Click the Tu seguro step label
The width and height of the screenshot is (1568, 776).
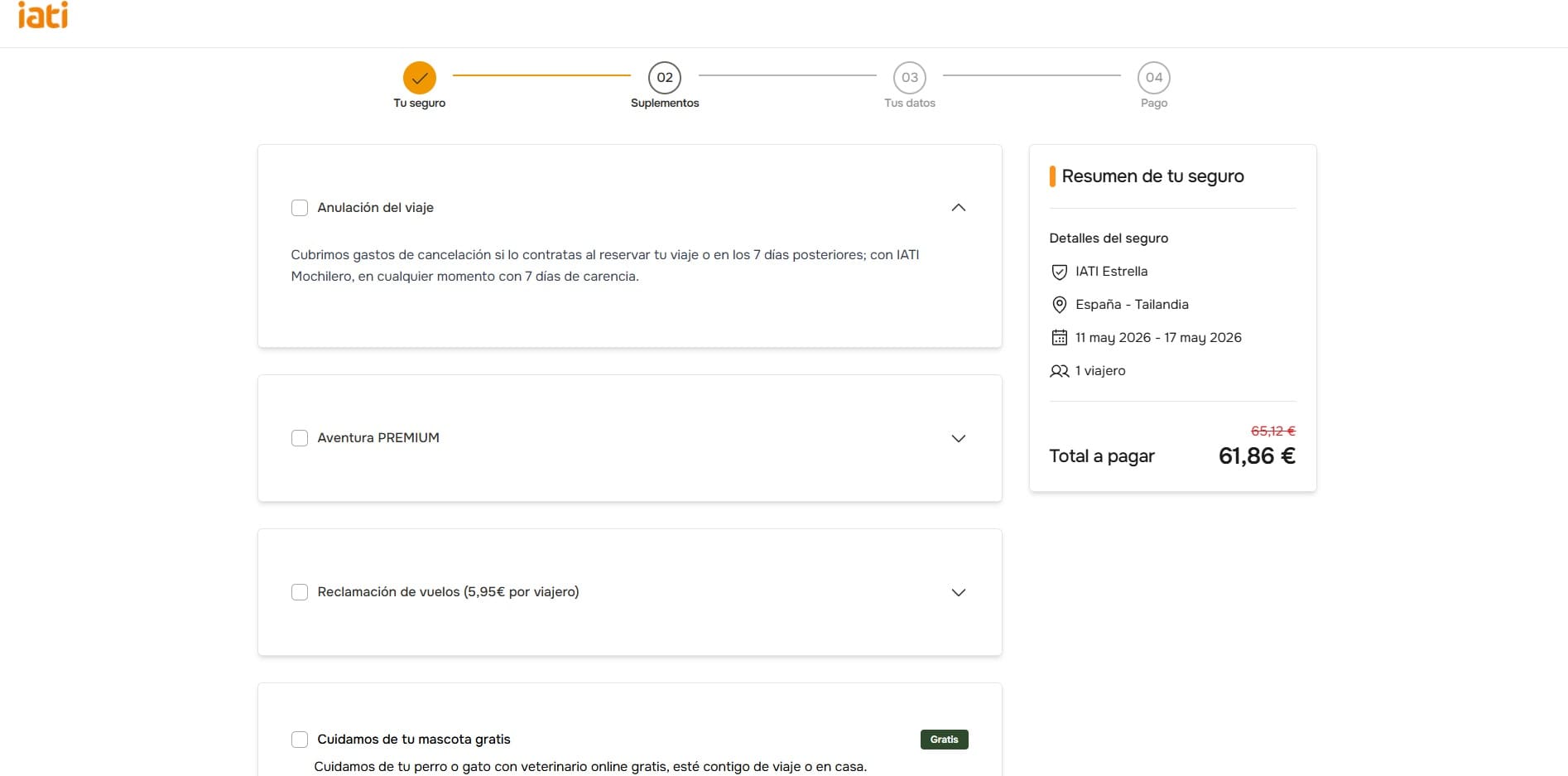[x=420, y=104]
